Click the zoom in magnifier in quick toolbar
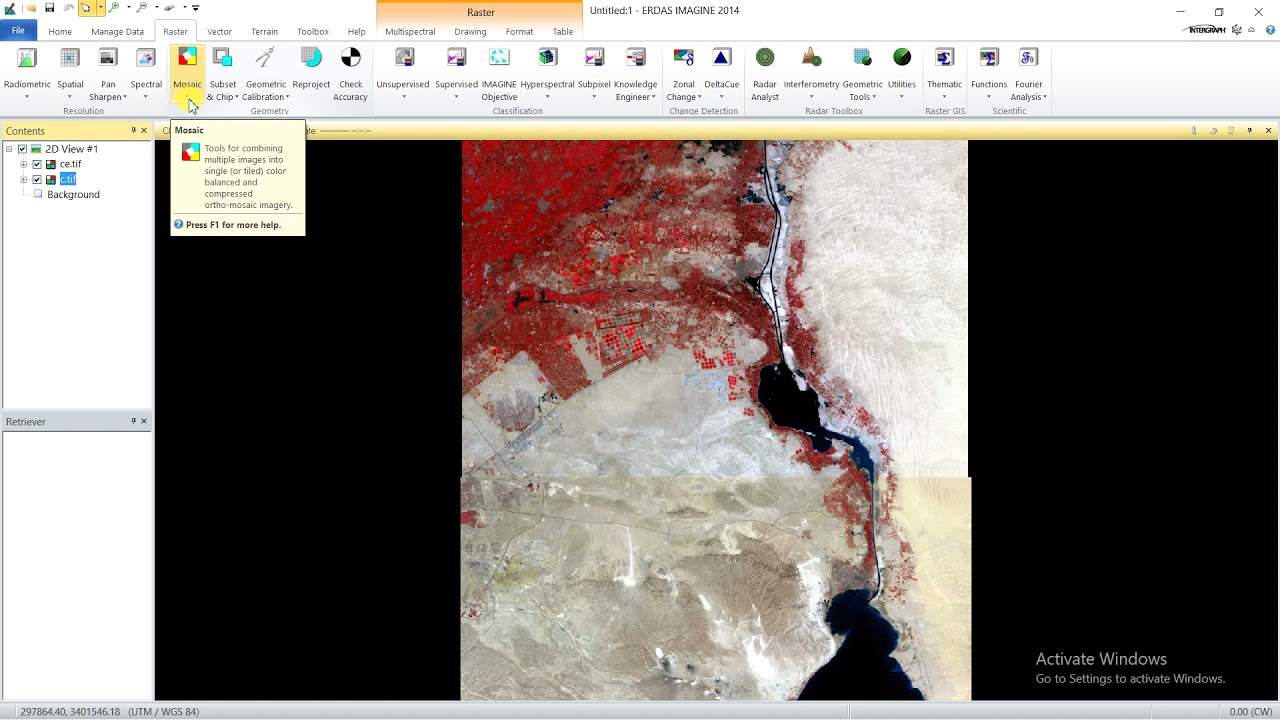 pyautogui.click(x=114, y=8)
